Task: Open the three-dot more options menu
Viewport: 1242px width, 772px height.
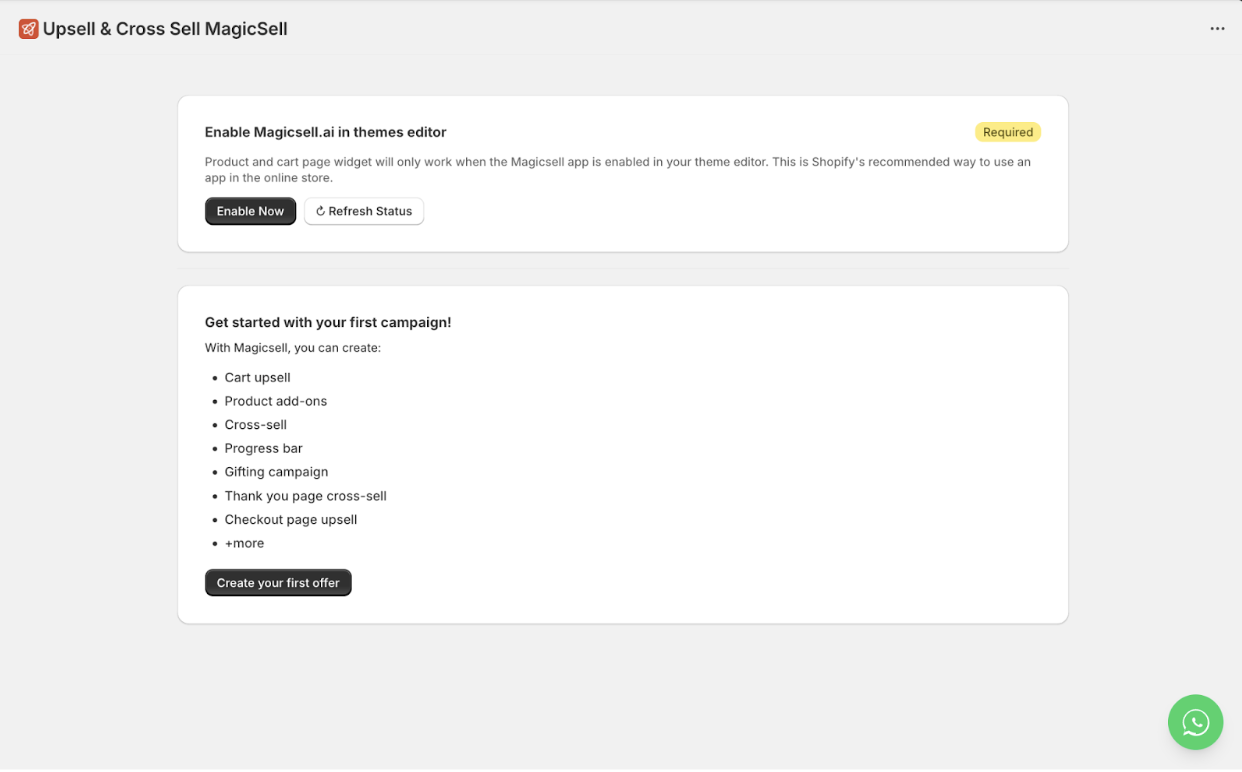Action: point(1217,29)
